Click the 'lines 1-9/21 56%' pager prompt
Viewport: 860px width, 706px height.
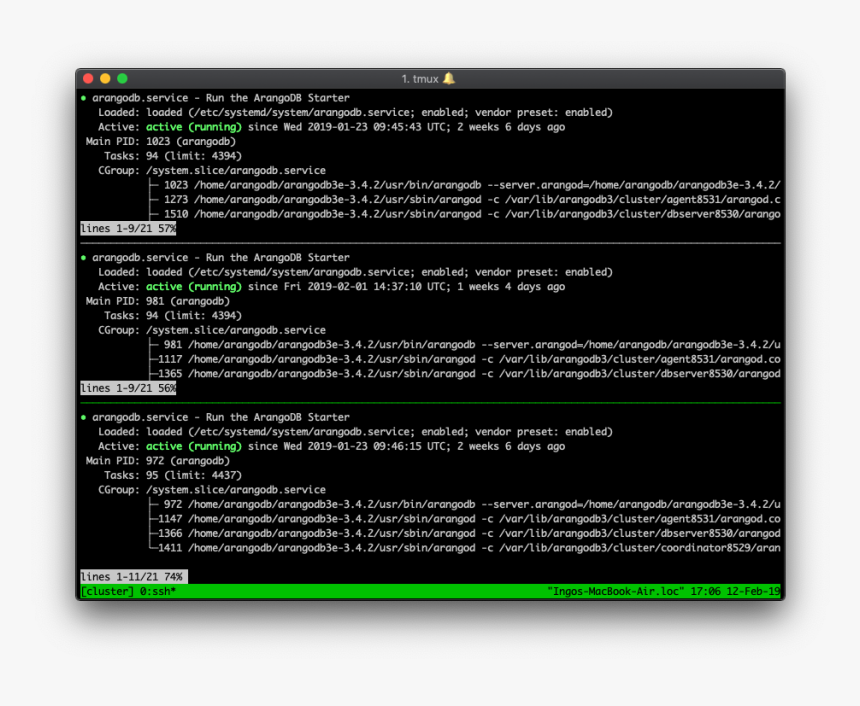tap(128, 388)
